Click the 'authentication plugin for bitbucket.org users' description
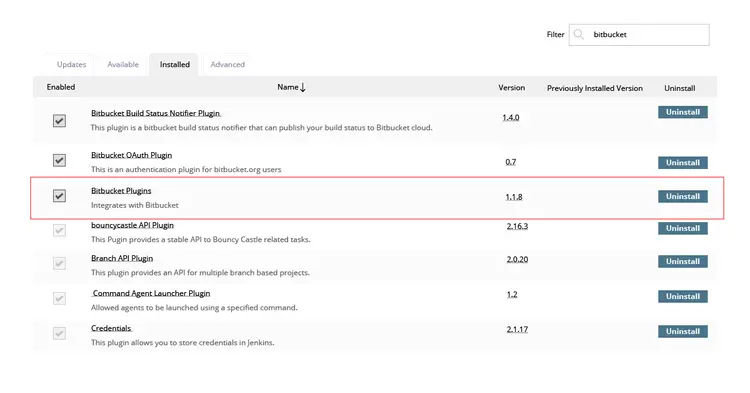 tap(186, 169)
